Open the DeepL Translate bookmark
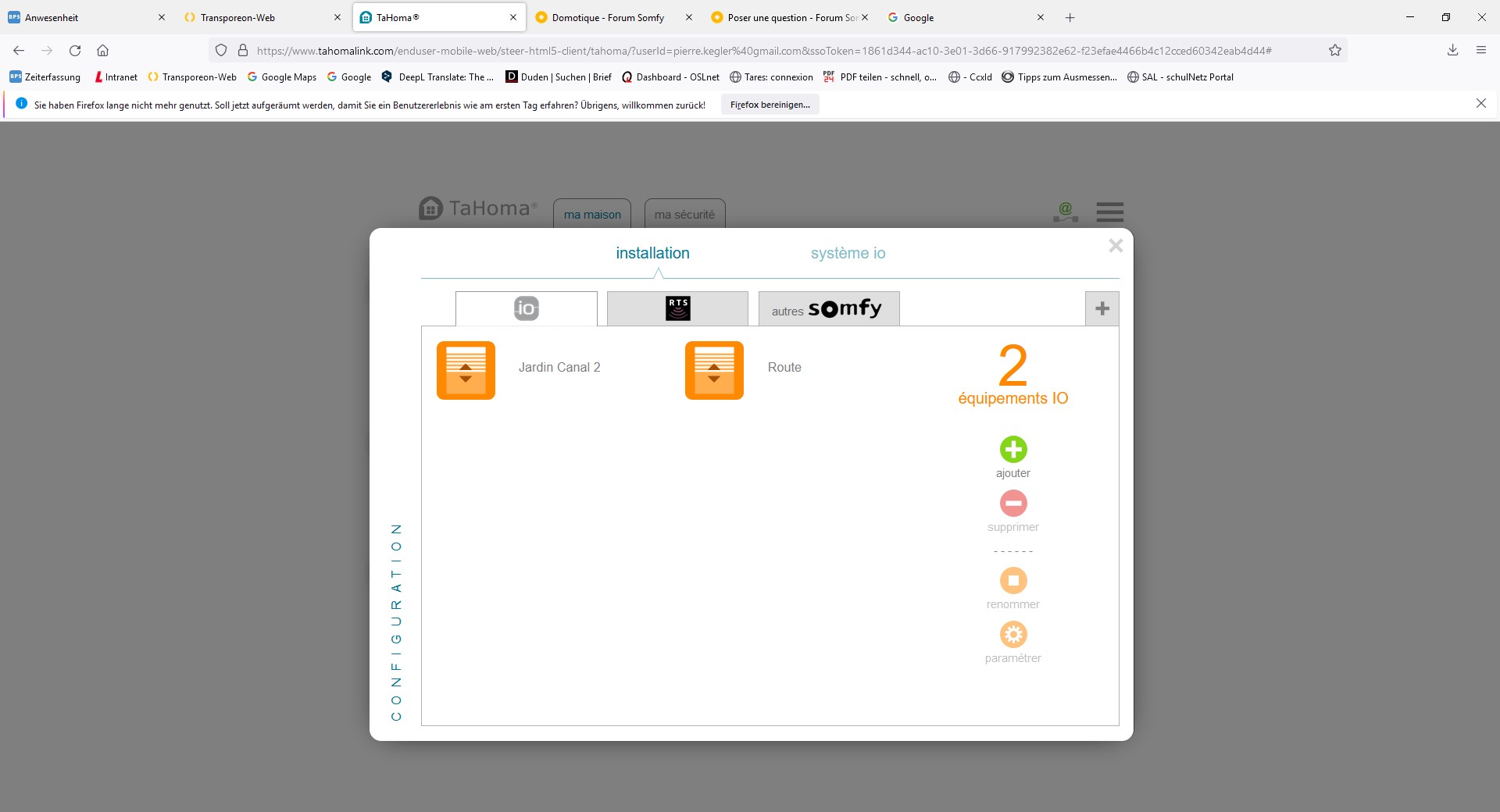Image resolution: width=1500 pixels, height=812 pixels. [x=438, y=77]
